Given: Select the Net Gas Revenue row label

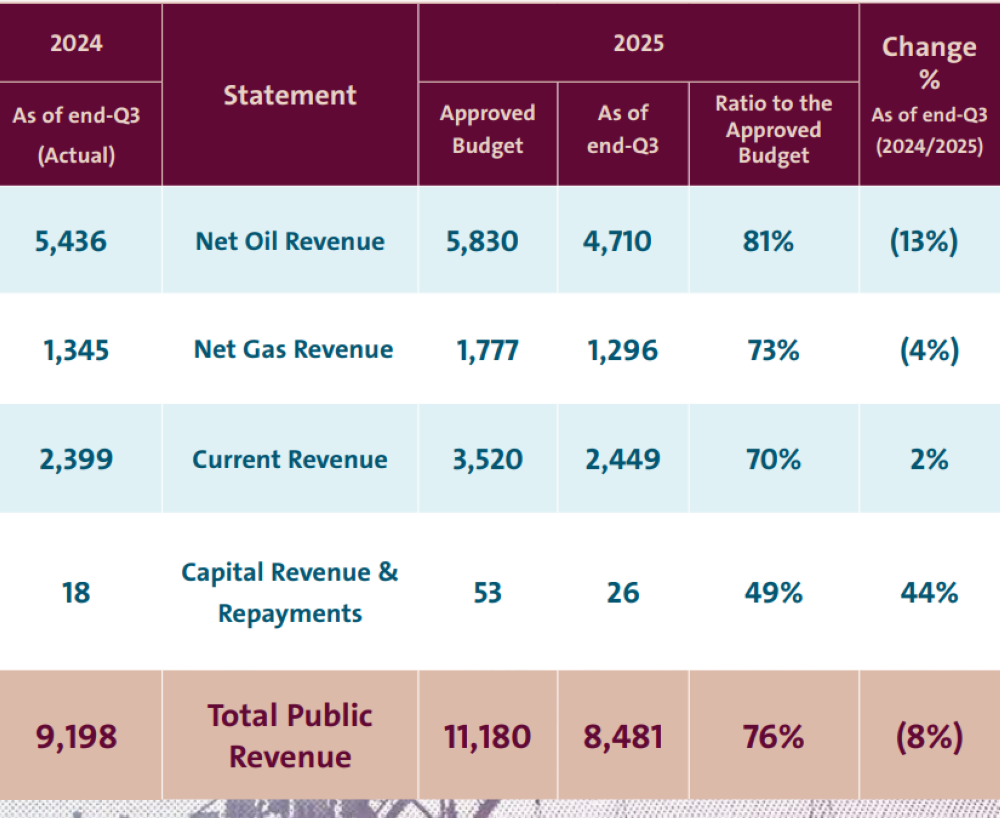Looking at the screenshot, I should click(x=293, y=350).
